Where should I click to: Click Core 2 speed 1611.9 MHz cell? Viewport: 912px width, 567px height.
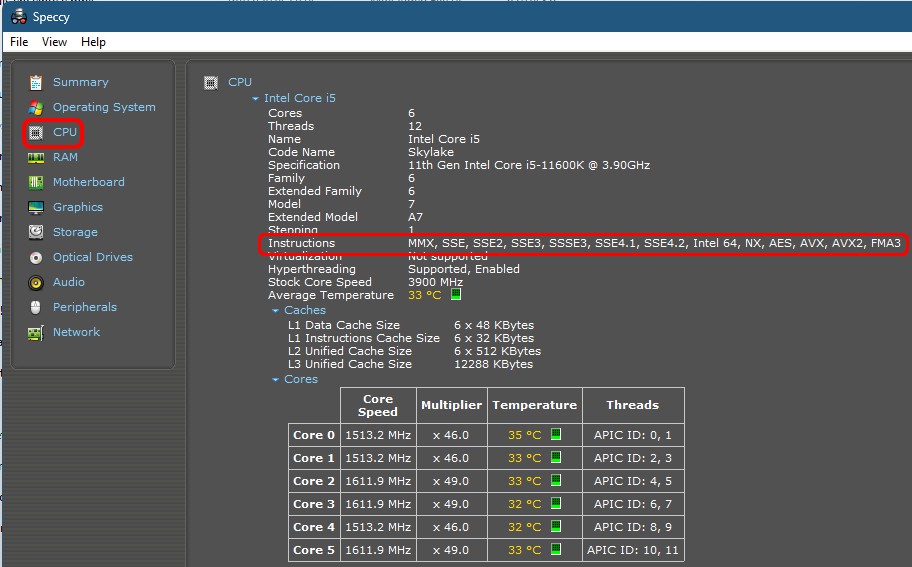pyautogui.click(x=378, y=482)
